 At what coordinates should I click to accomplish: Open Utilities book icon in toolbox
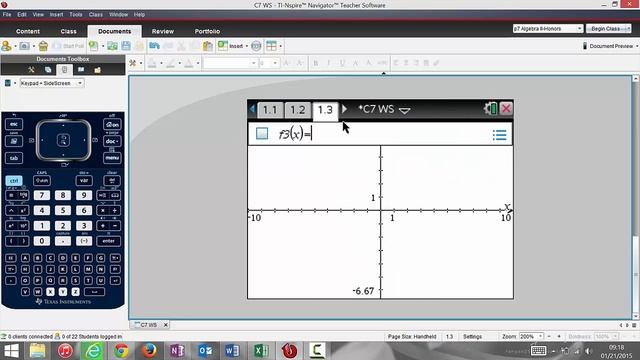[81, 70]
